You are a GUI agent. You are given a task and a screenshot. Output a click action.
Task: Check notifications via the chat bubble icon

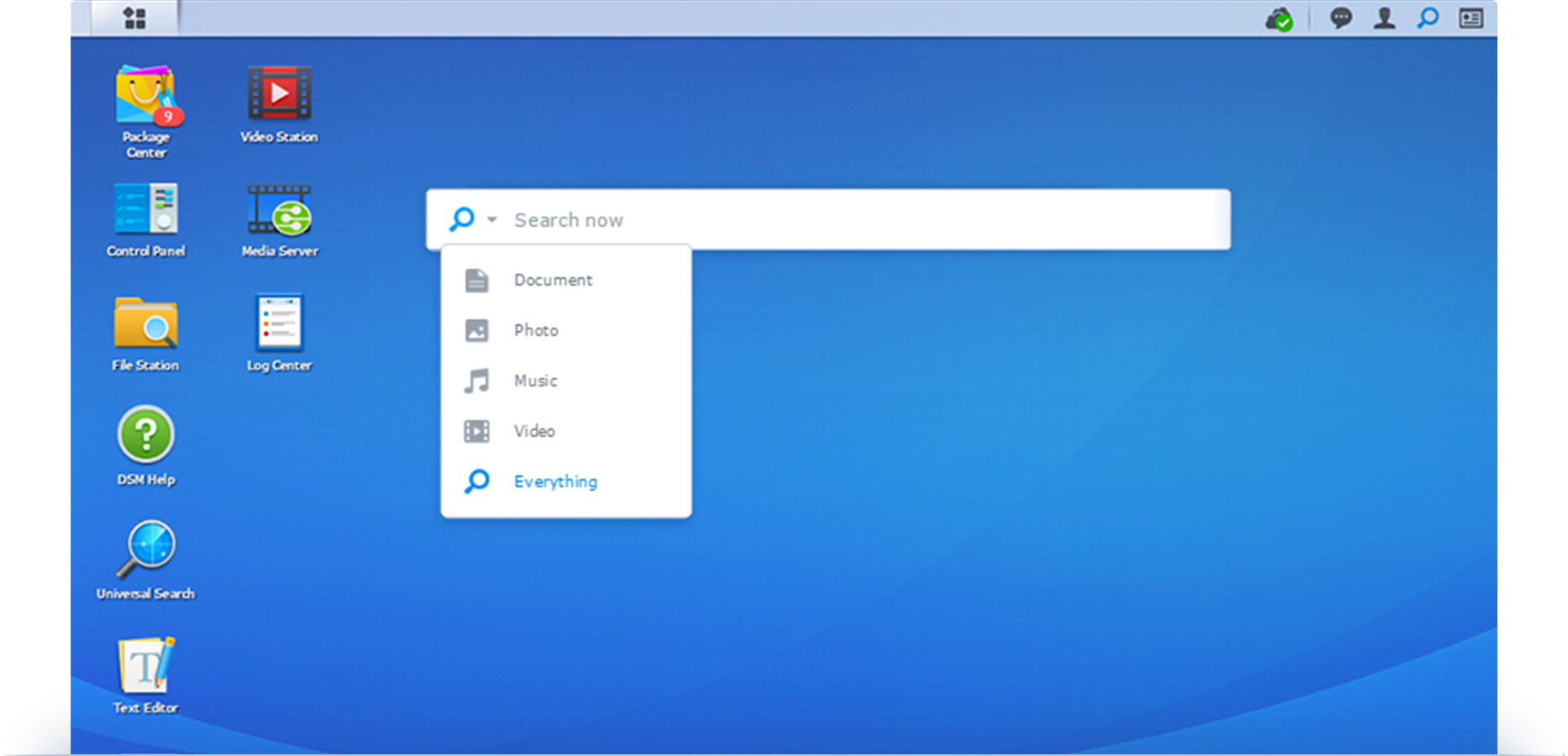click(x=1340, y=18)
